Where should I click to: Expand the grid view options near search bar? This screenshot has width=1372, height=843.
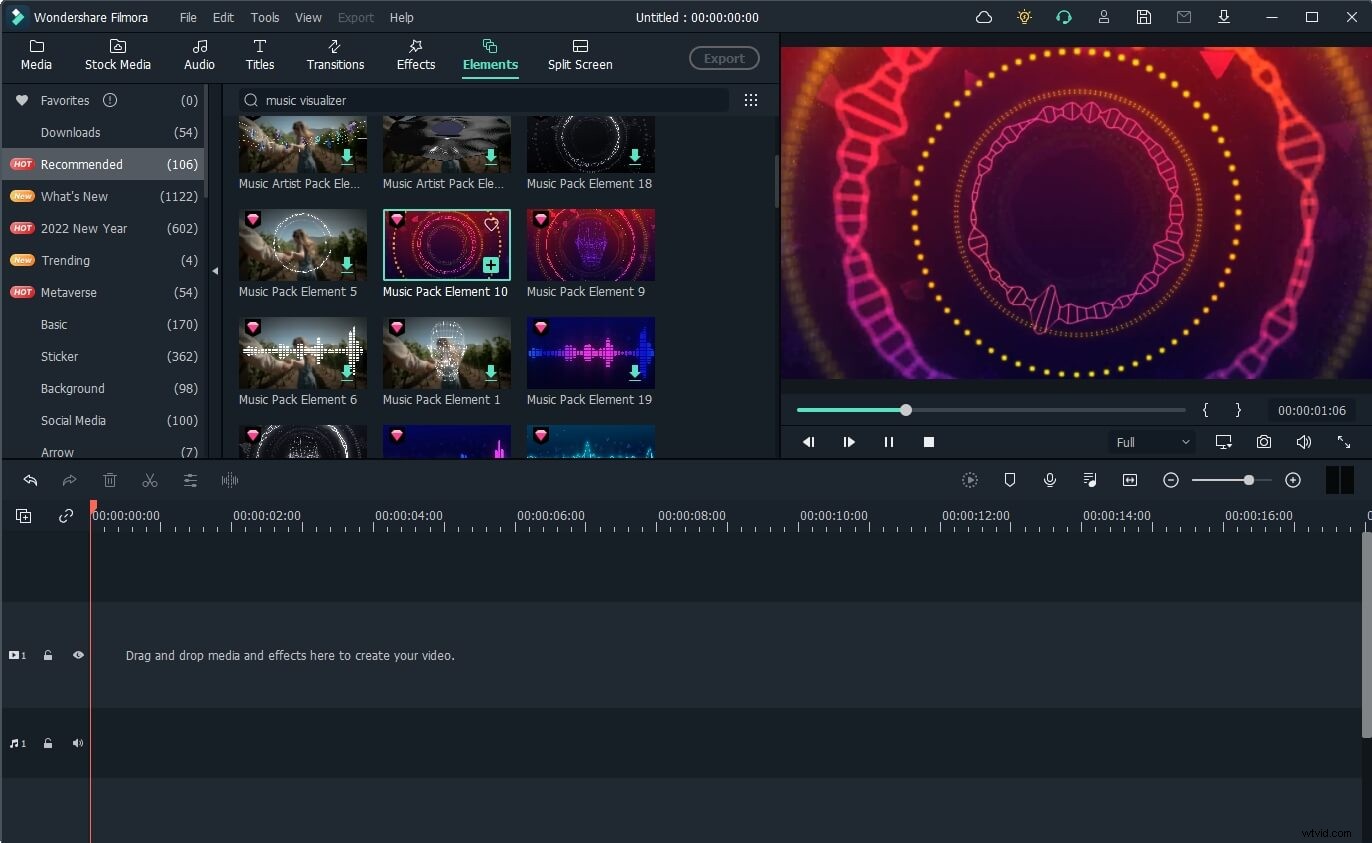751,100
